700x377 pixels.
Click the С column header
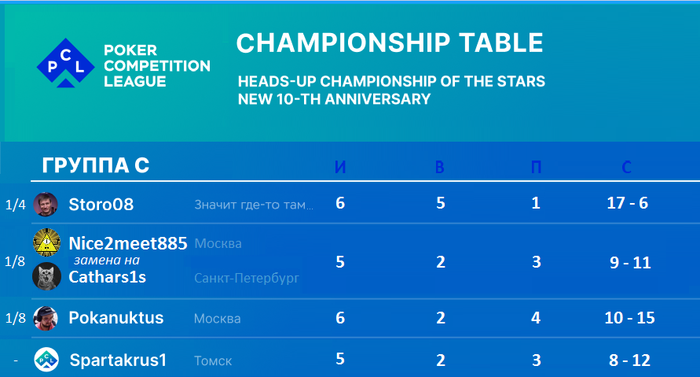627,167
